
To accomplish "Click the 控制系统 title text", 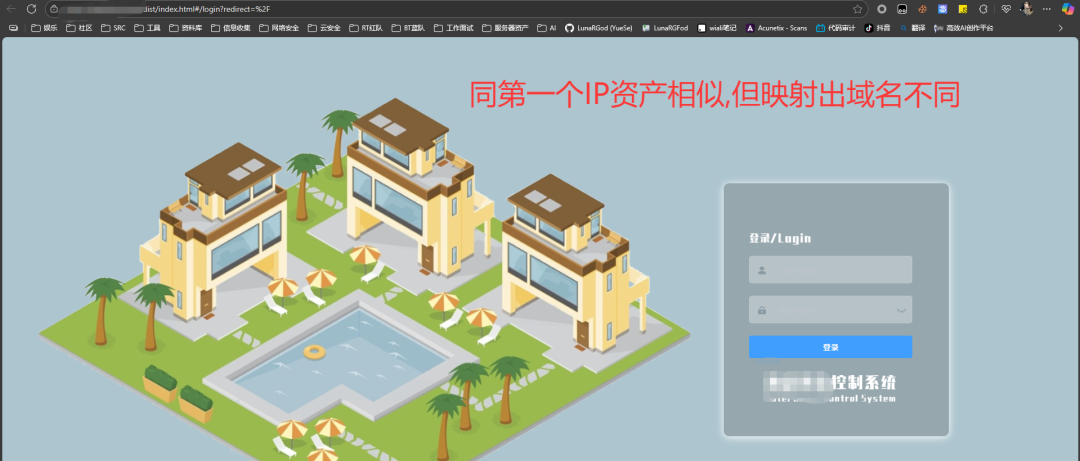I will [x=864, y=382].
